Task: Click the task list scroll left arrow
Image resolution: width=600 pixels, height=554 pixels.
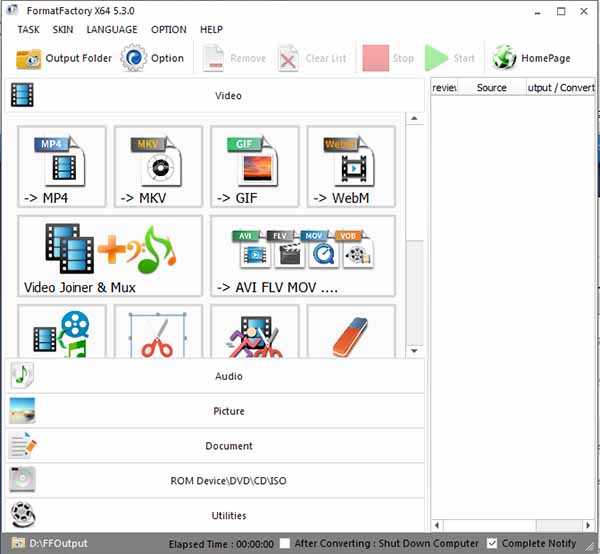Action: 437,525
